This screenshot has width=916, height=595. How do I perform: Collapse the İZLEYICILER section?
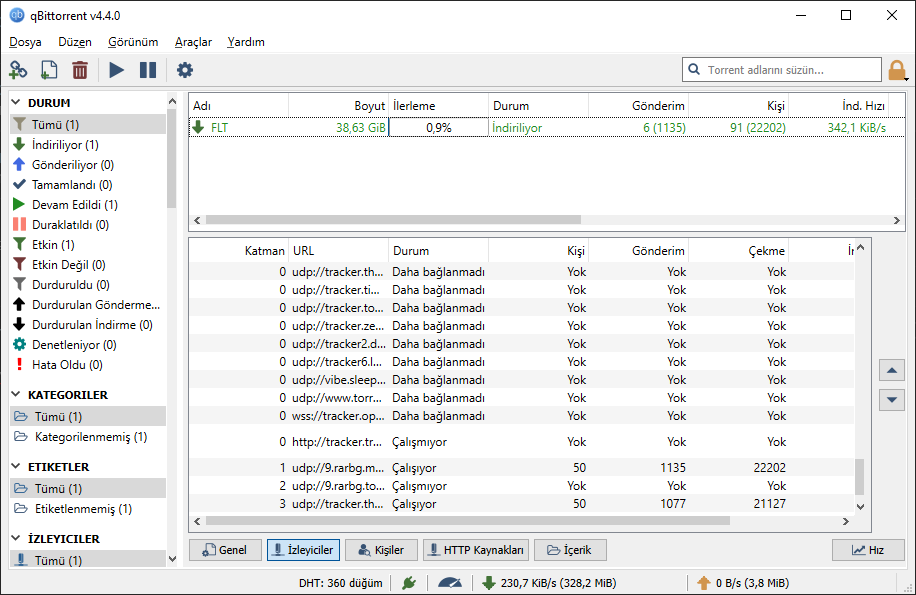coord(16,538)
